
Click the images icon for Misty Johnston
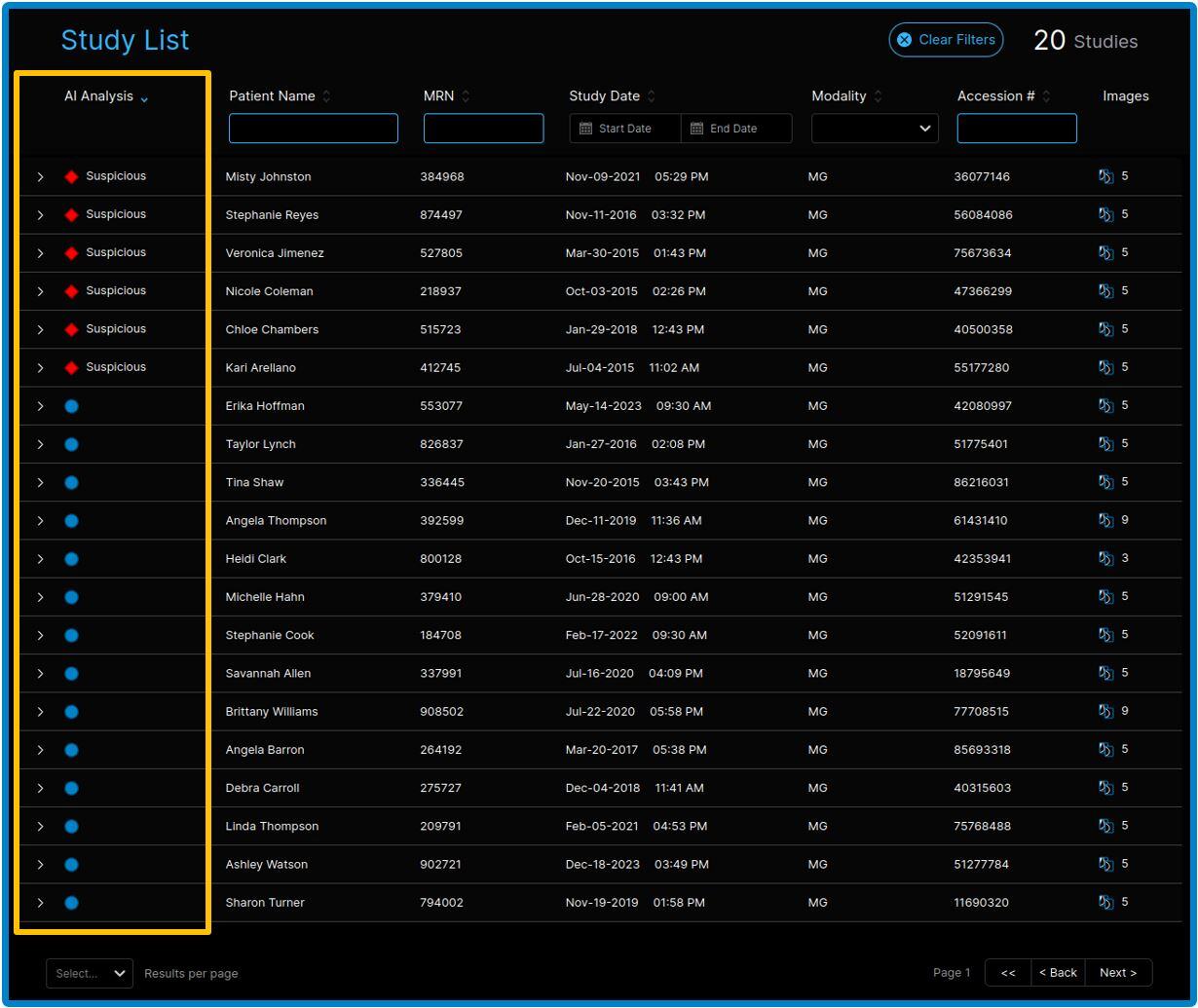pos(1105,176)
